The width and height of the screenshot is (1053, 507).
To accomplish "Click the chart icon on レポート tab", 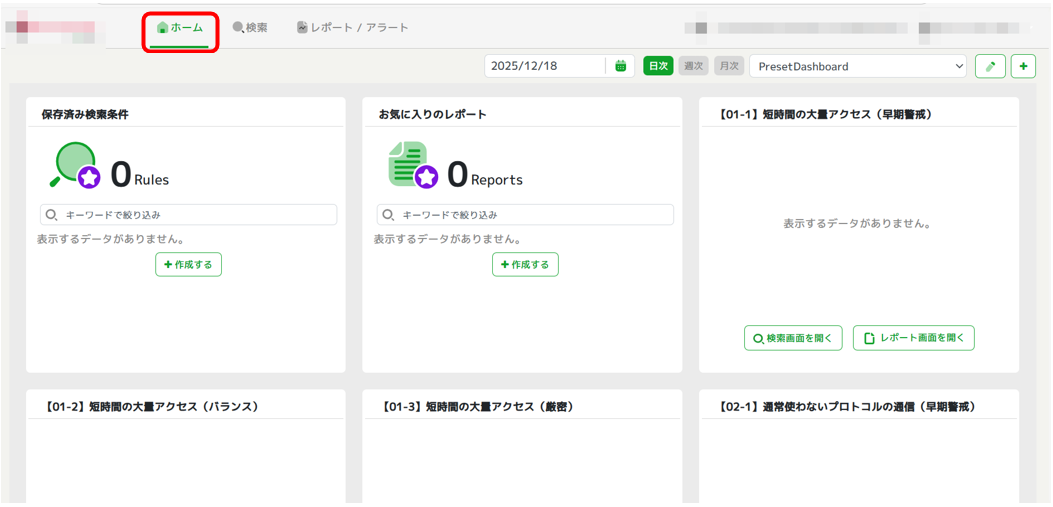I will [x=302, y=28].
